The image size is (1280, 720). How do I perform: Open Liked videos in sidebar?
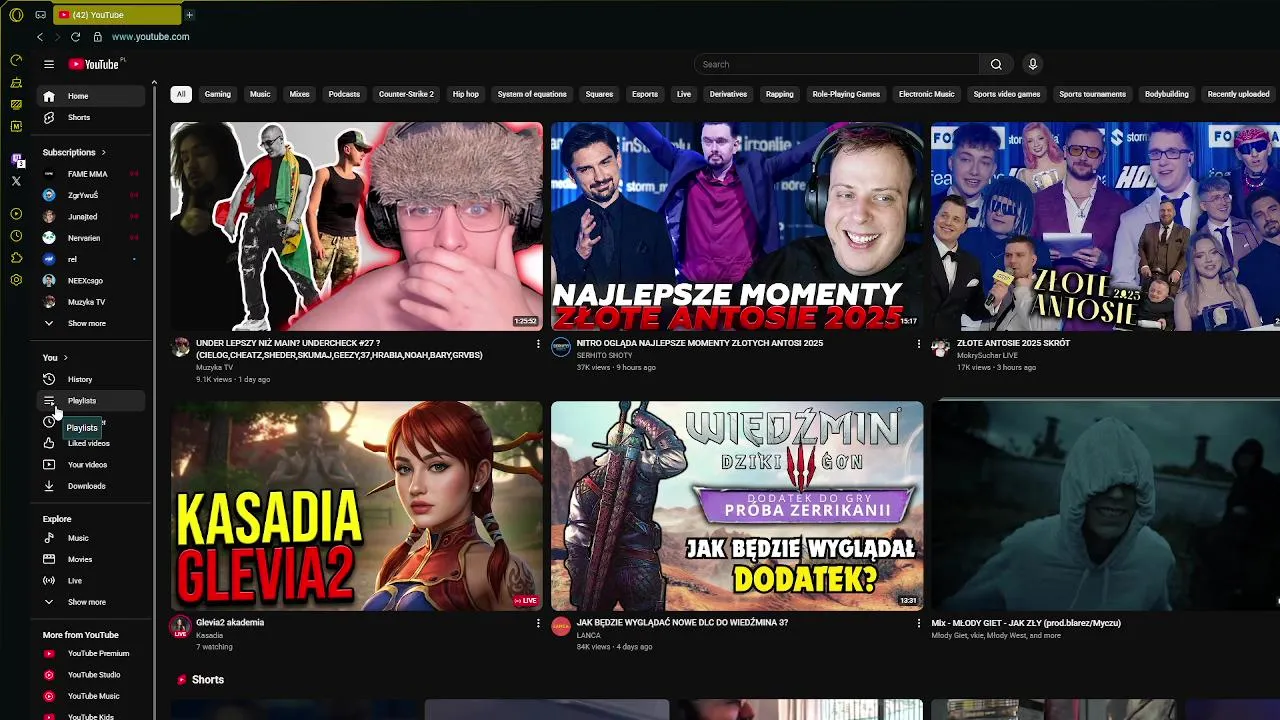point(92,443)
